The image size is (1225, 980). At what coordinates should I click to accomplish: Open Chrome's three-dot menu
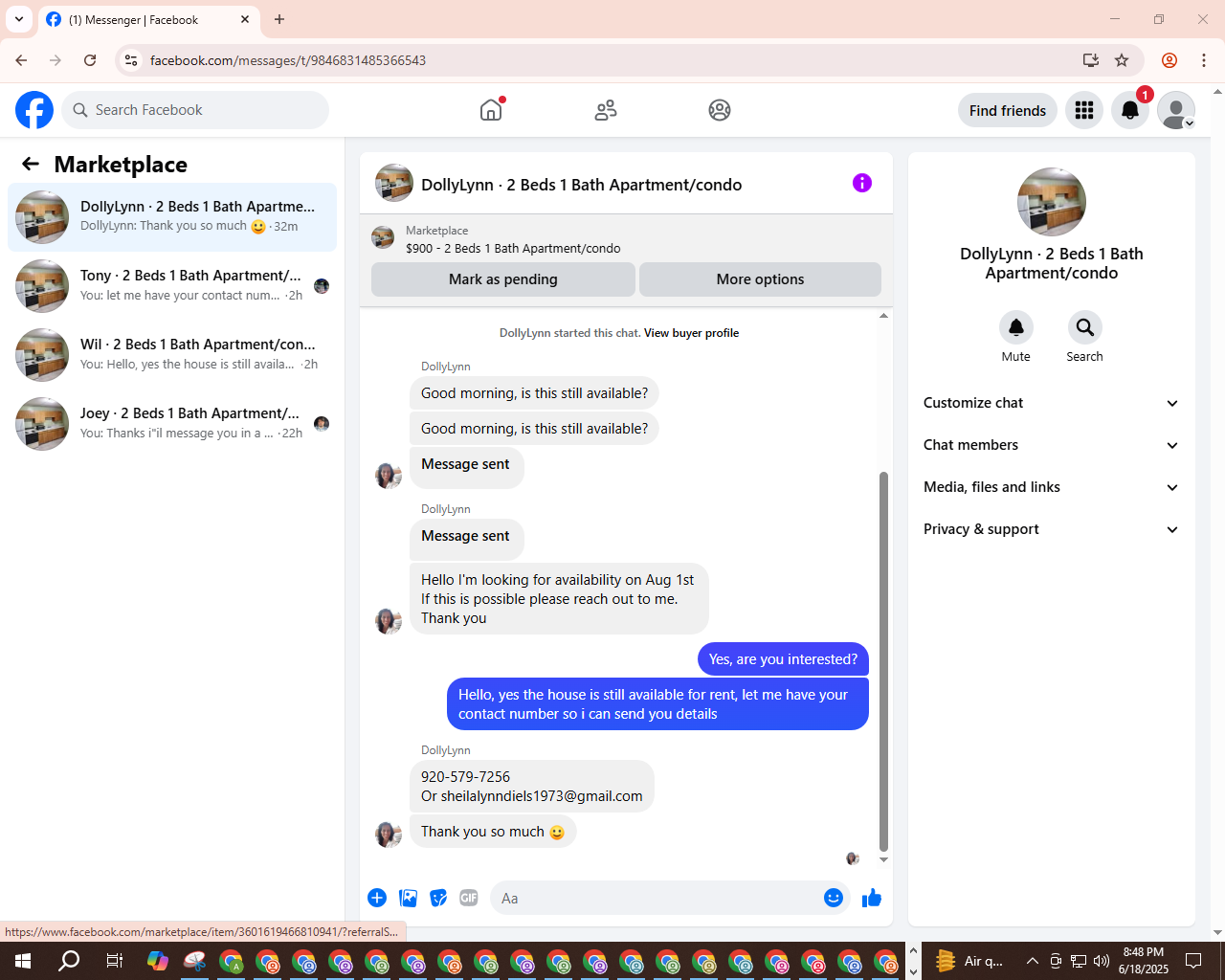(x=1204, y=60)
